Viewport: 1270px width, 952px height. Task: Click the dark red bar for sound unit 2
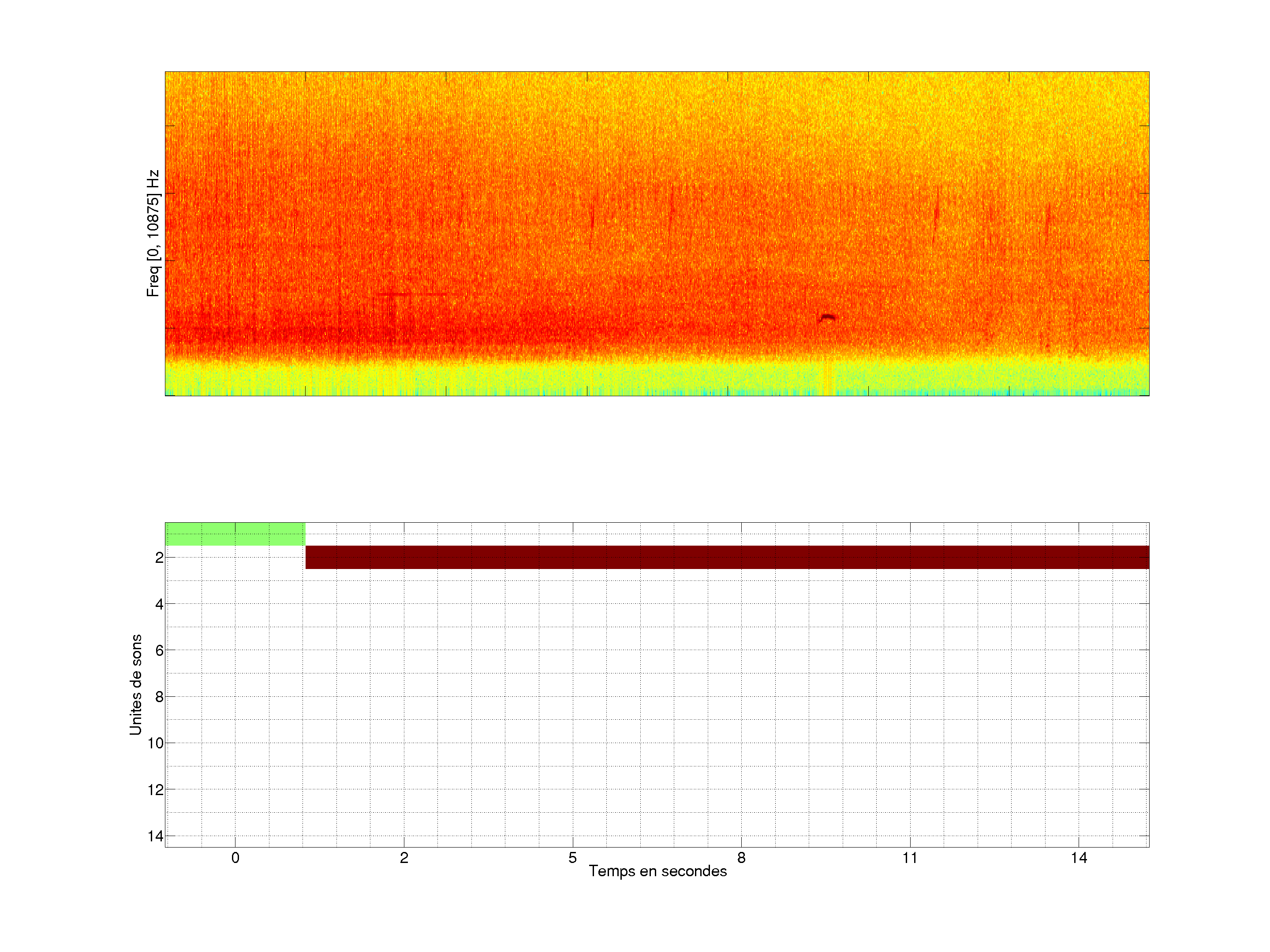coord(727,557)
